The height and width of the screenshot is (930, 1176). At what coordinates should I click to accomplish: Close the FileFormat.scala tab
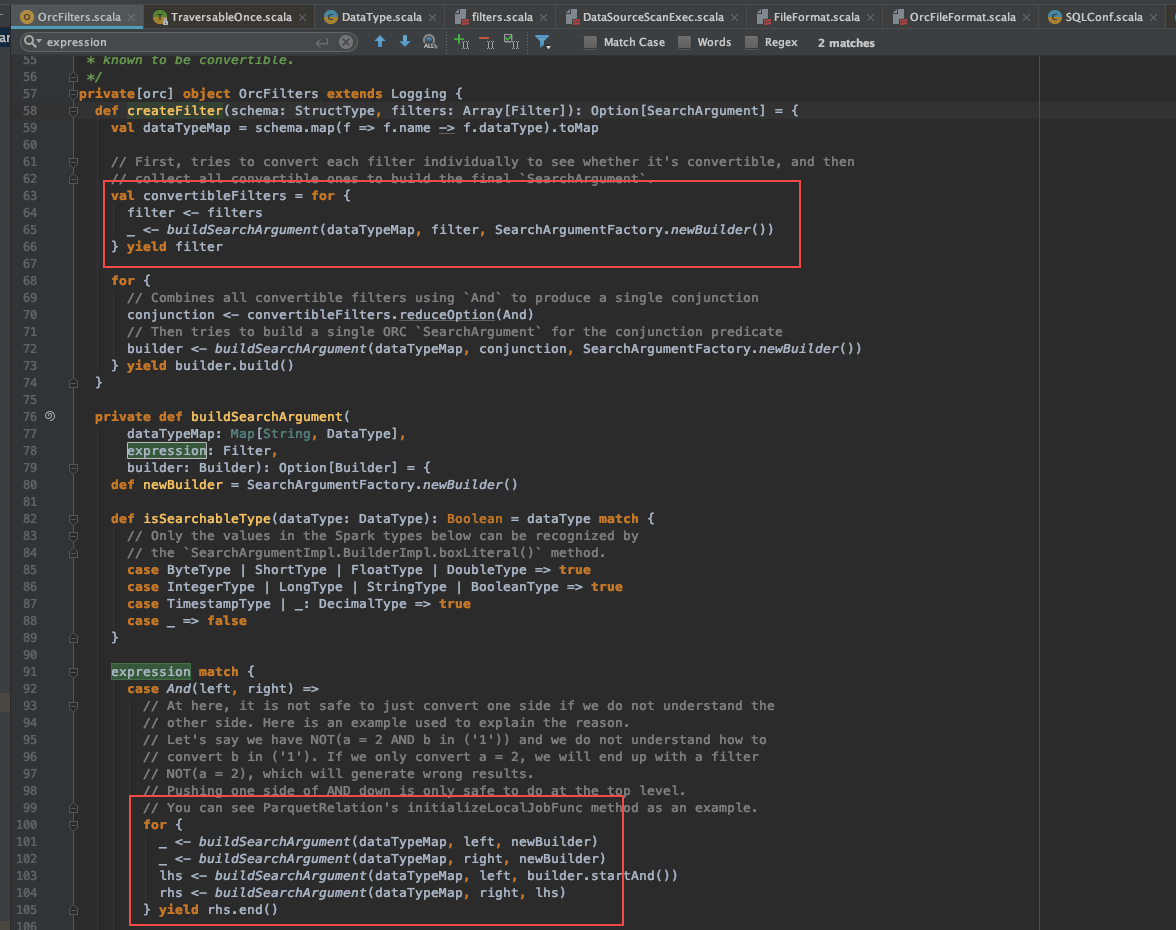[x=870, y=16]
